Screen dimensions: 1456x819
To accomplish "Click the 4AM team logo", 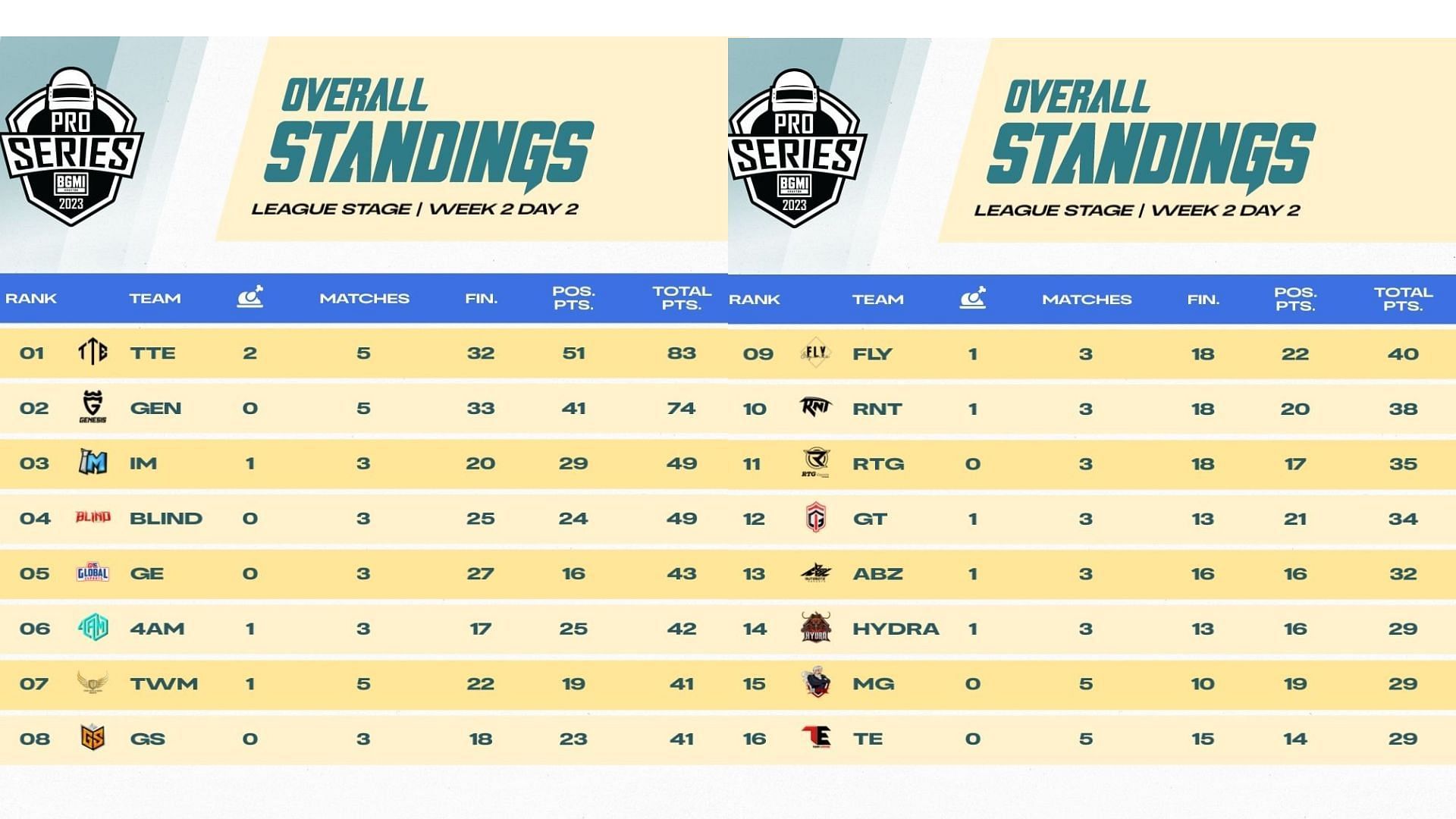I will 93,627.
